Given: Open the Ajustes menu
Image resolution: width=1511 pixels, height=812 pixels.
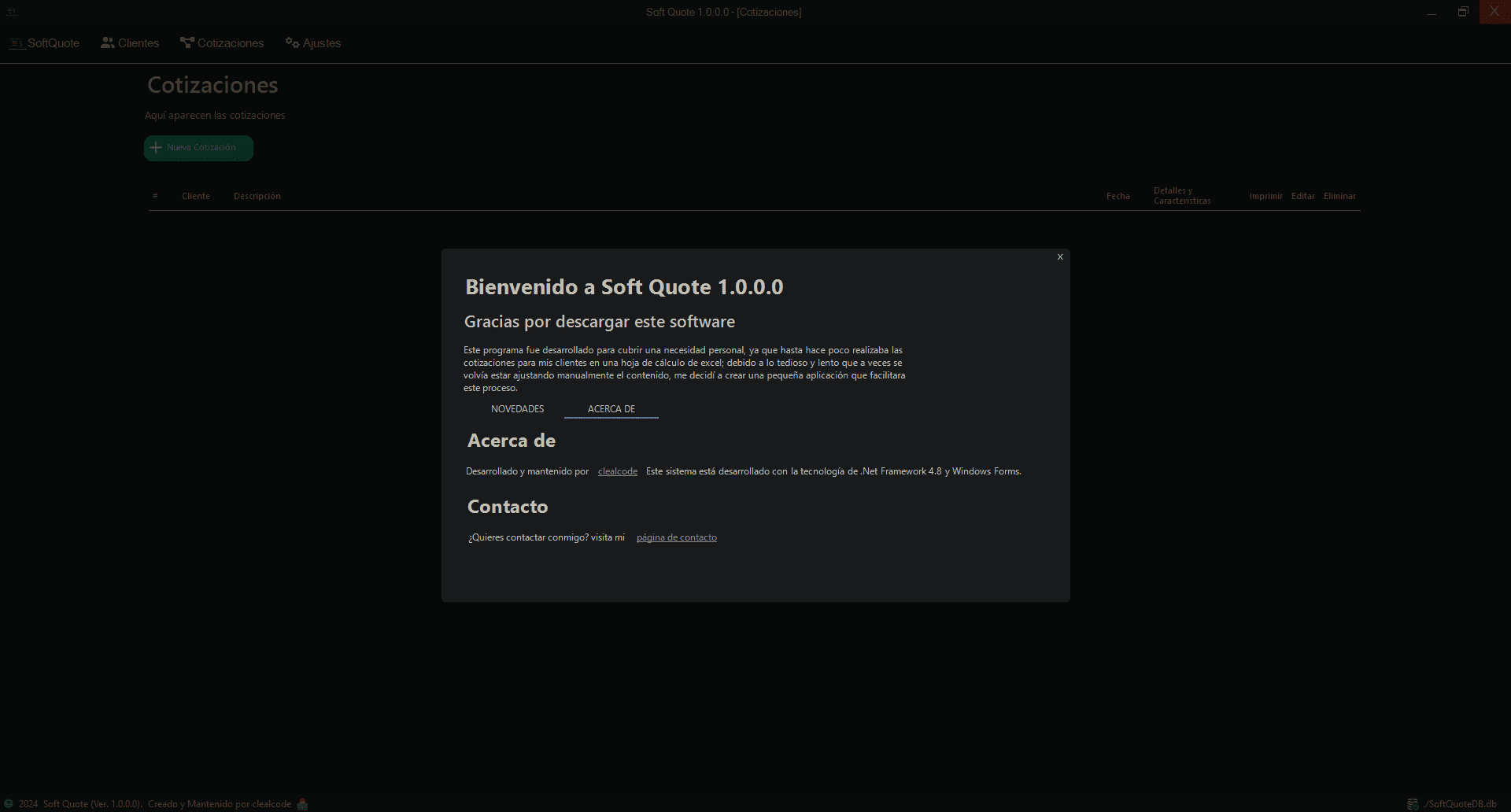Looking at the screenshot, I should pyautogui.click(x=313, y=43).
